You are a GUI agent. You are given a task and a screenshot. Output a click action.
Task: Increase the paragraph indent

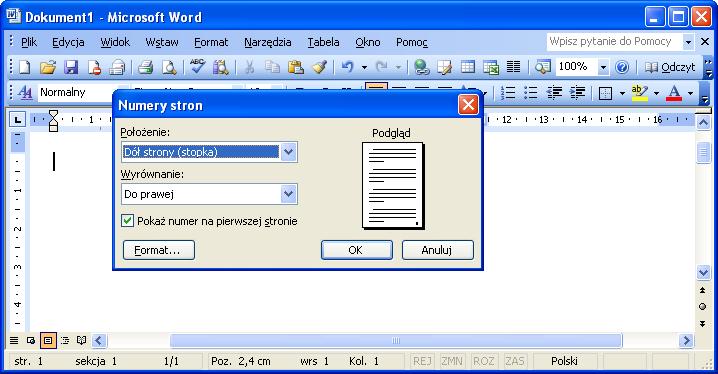pos(577,93)
